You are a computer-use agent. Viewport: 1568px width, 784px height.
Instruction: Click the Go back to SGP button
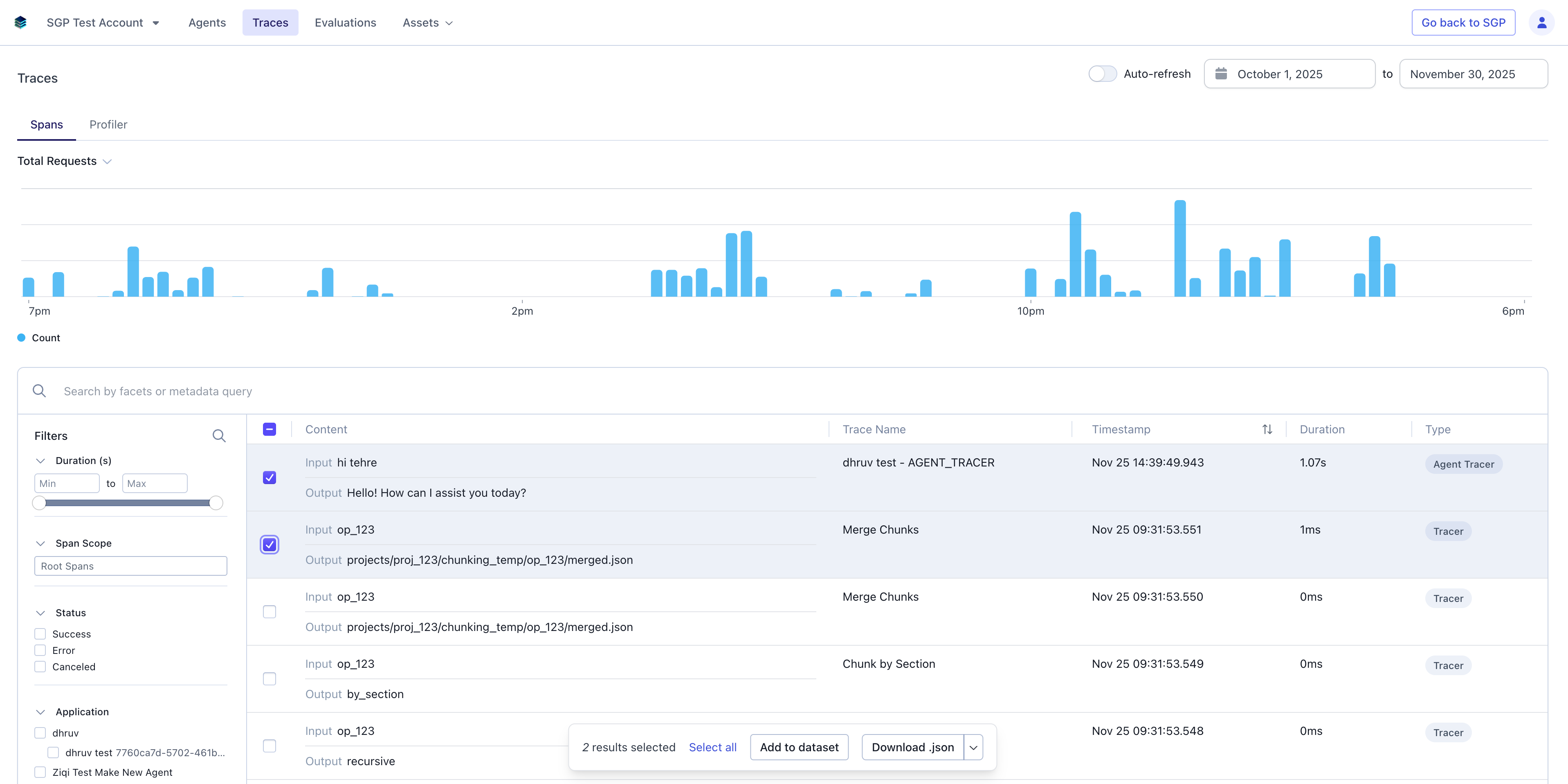tap(1463, 22)
